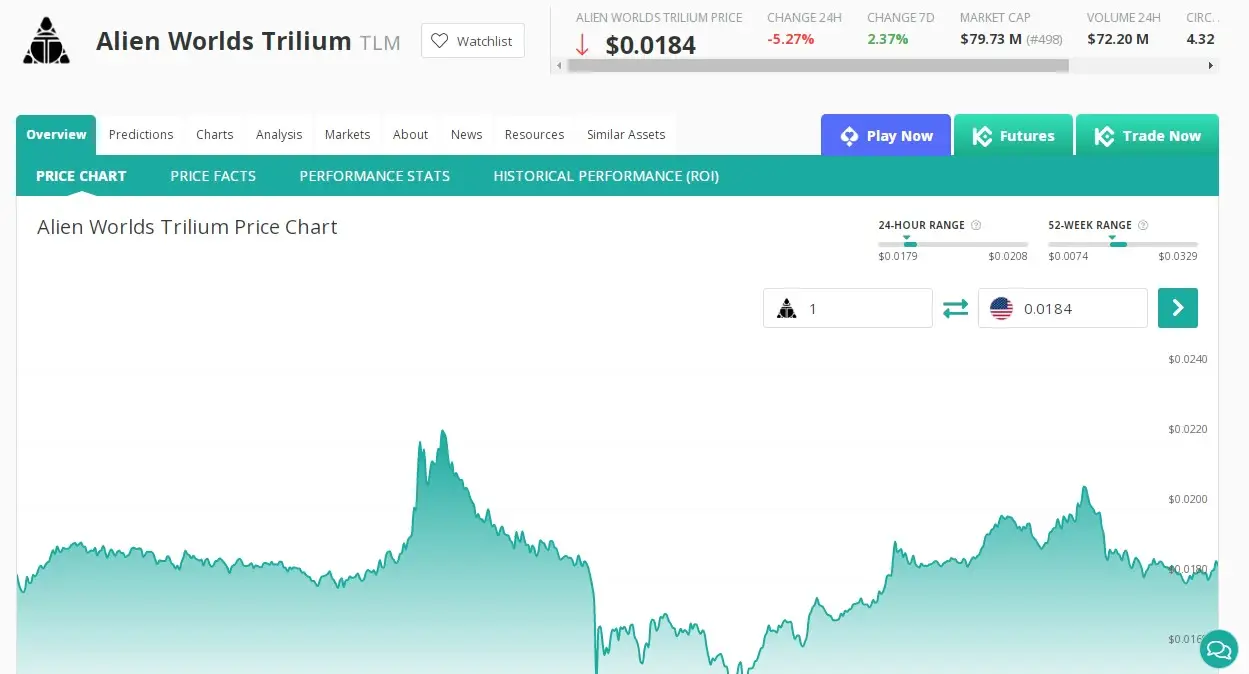Click the 2.37% 7D change value

pyautogui.click(x=888, y=39)
